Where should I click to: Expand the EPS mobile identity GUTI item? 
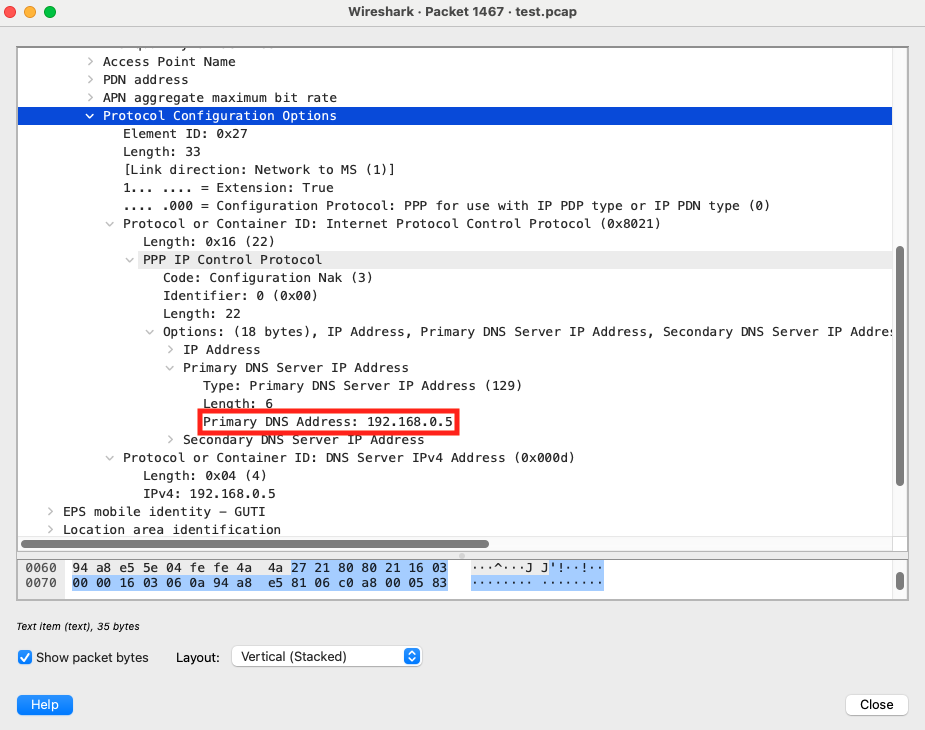(50, 511)
